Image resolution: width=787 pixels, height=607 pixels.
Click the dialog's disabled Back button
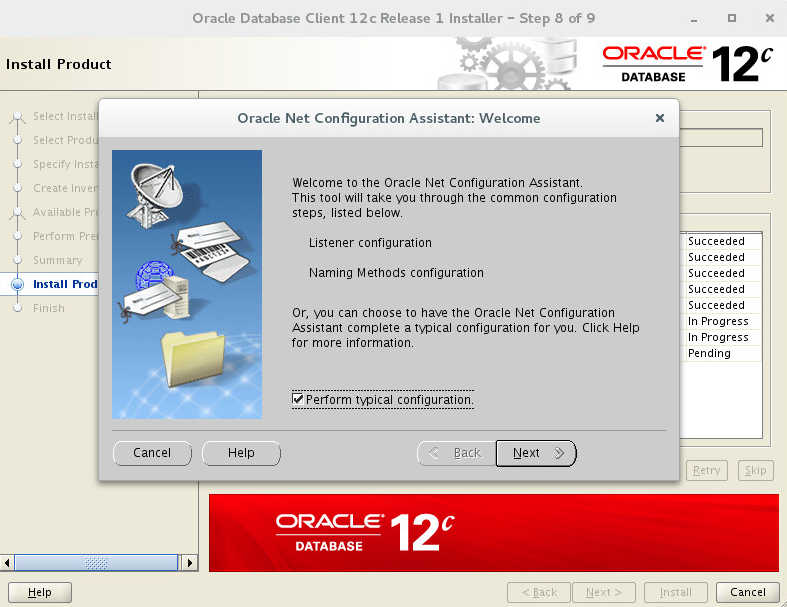coord(456,453)
